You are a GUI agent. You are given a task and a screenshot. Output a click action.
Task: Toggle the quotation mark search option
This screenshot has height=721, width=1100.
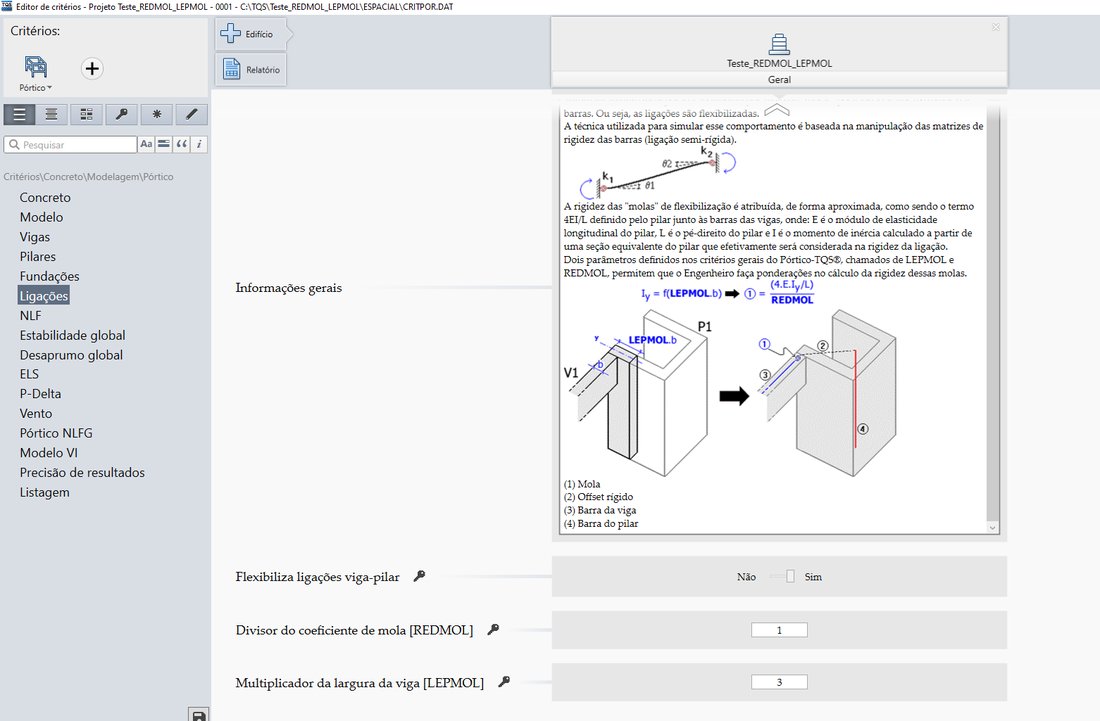[182, 144]
